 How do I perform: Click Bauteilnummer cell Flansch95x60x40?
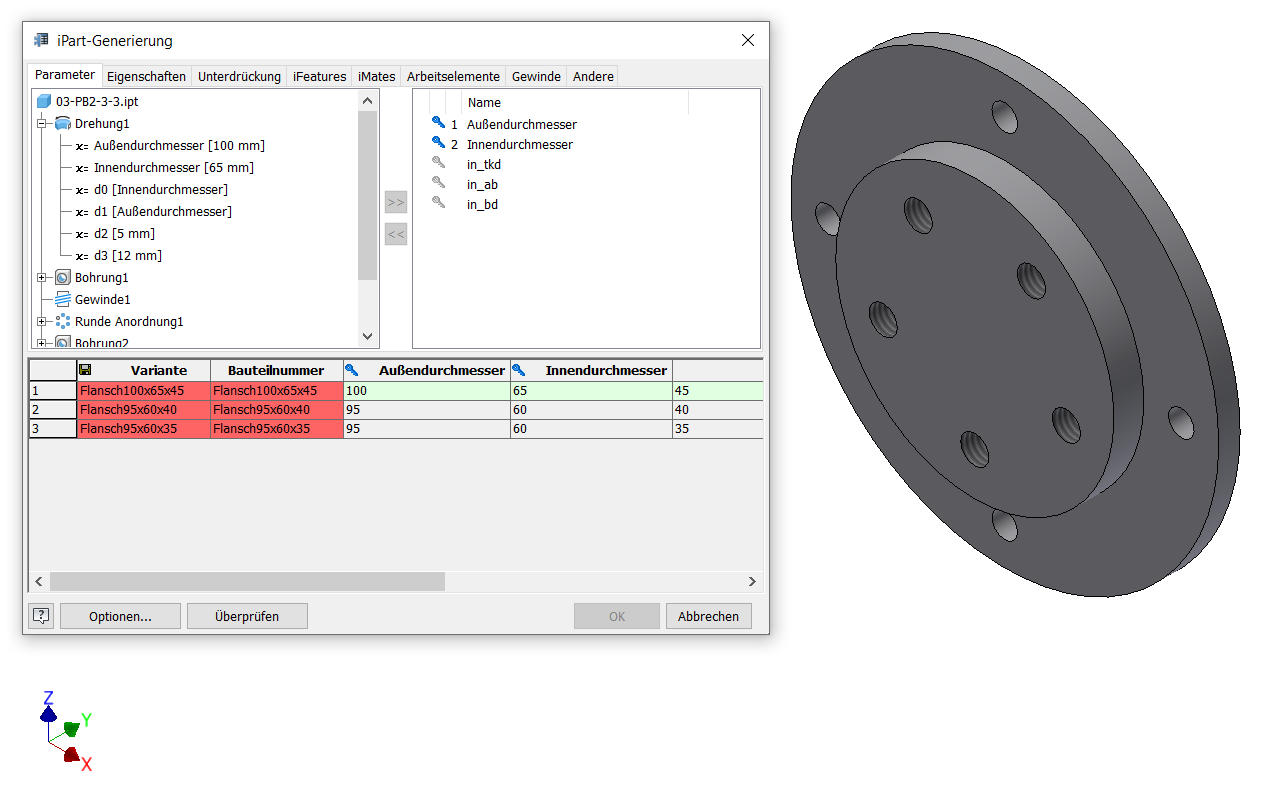point(277,410)
